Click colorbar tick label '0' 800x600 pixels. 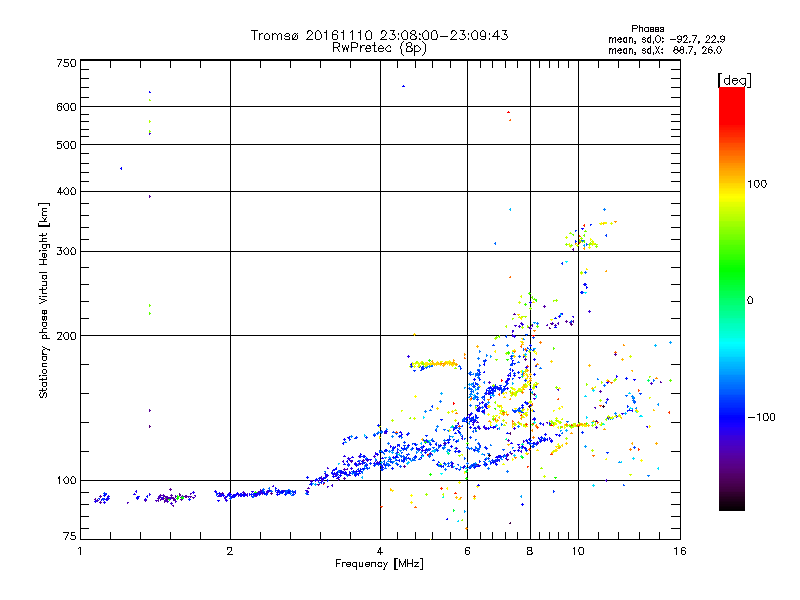[x=750, y=301]
